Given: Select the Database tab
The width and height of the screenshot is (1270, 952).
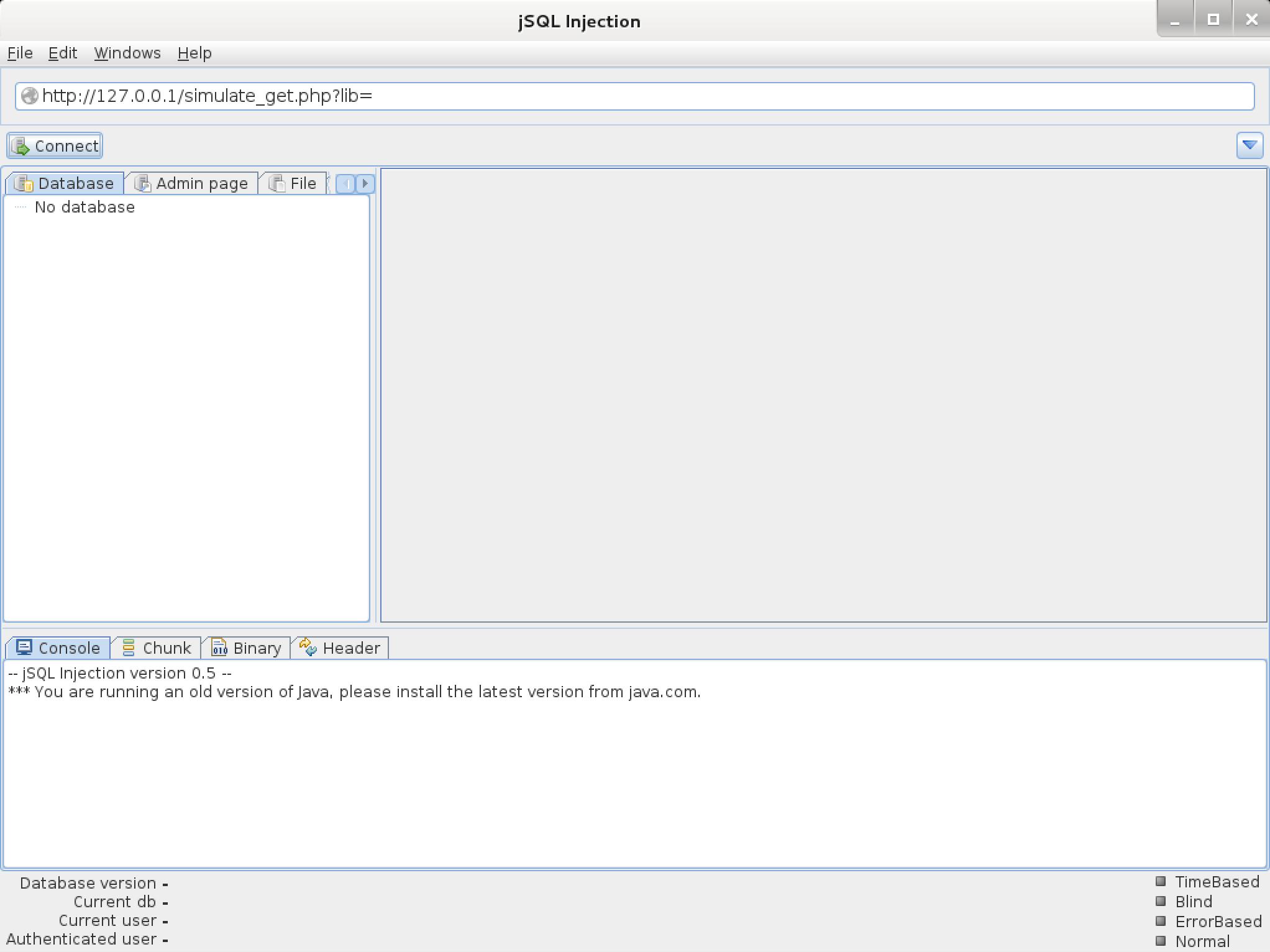Looking at the screenshot, I should pos(65,183).
